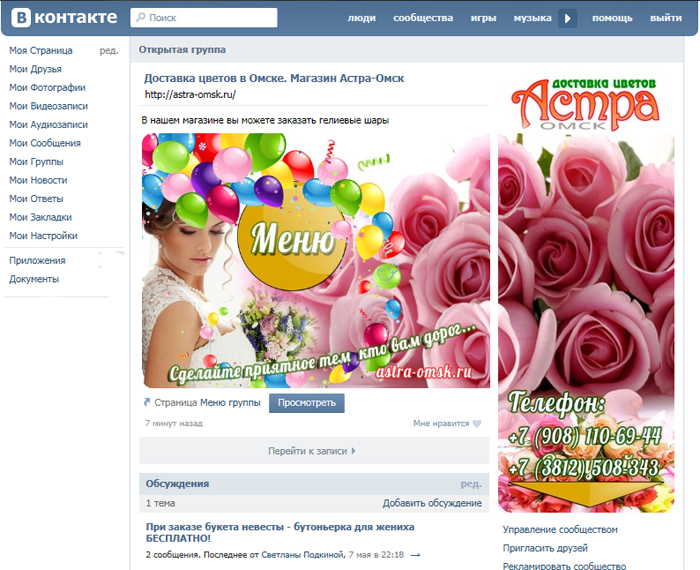Click arrow icon beside Страница Меню группы

pos(147,402)
